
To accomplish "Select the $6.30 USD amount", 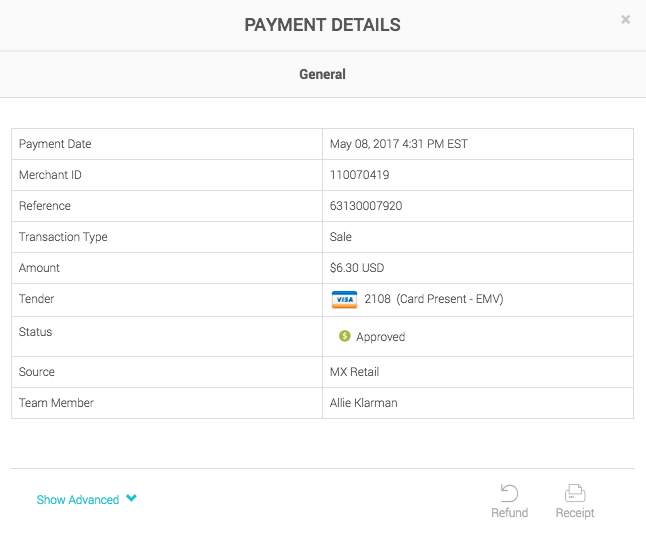I will (x=357, y=268).
